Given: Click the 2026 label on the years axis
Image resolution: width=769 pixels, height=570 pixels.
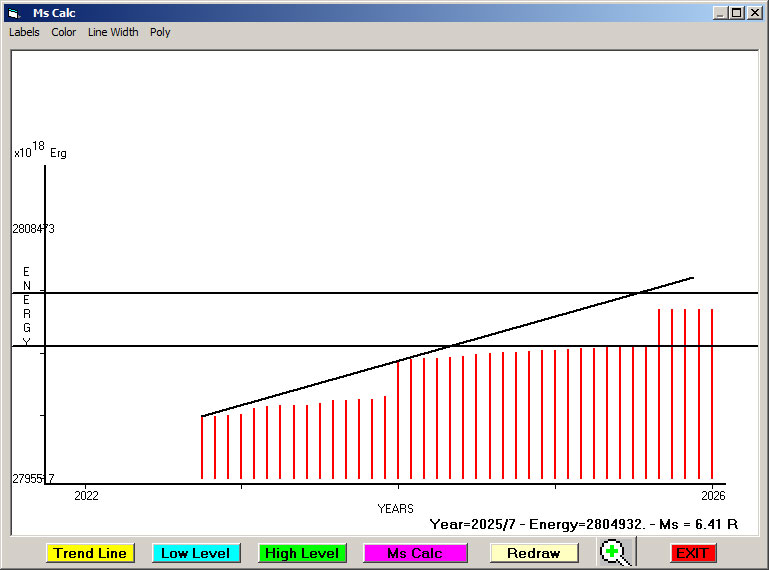Looking at the screenshot, I should 712,495.
